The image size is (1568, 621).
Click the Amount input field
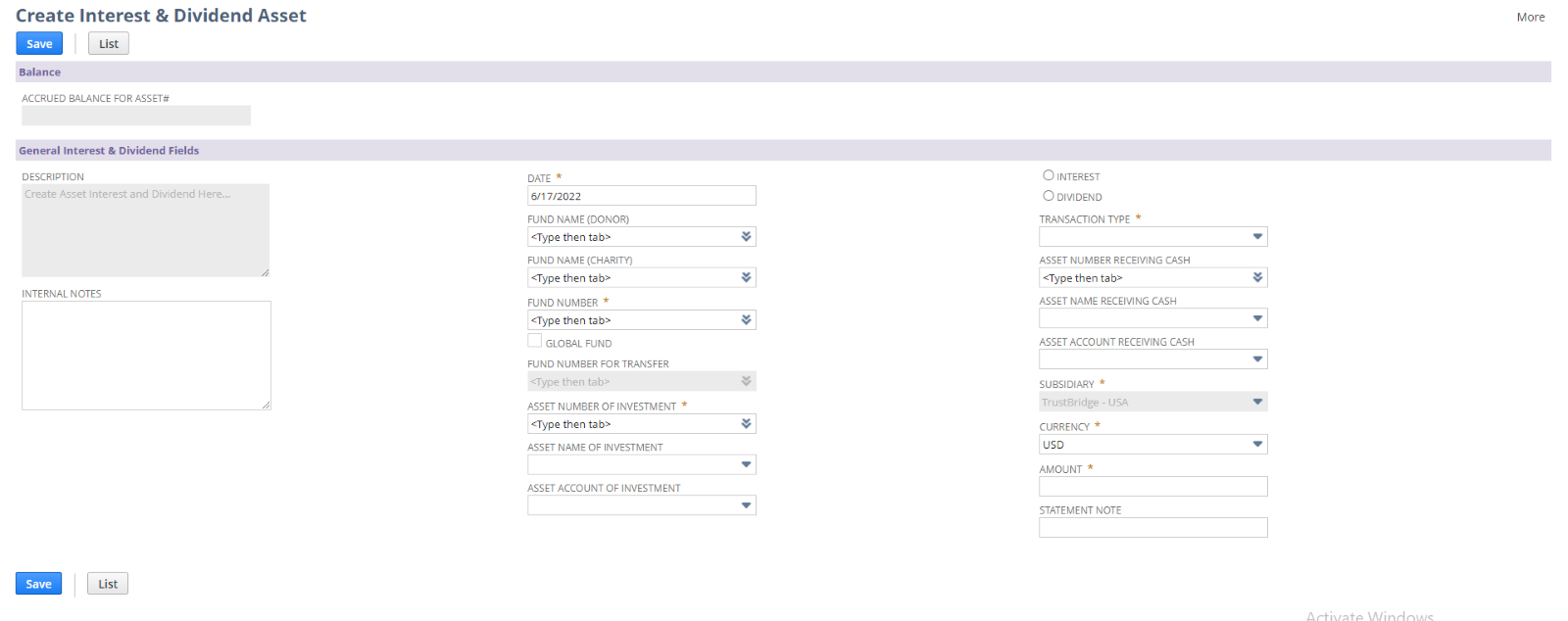point(1152,487)
